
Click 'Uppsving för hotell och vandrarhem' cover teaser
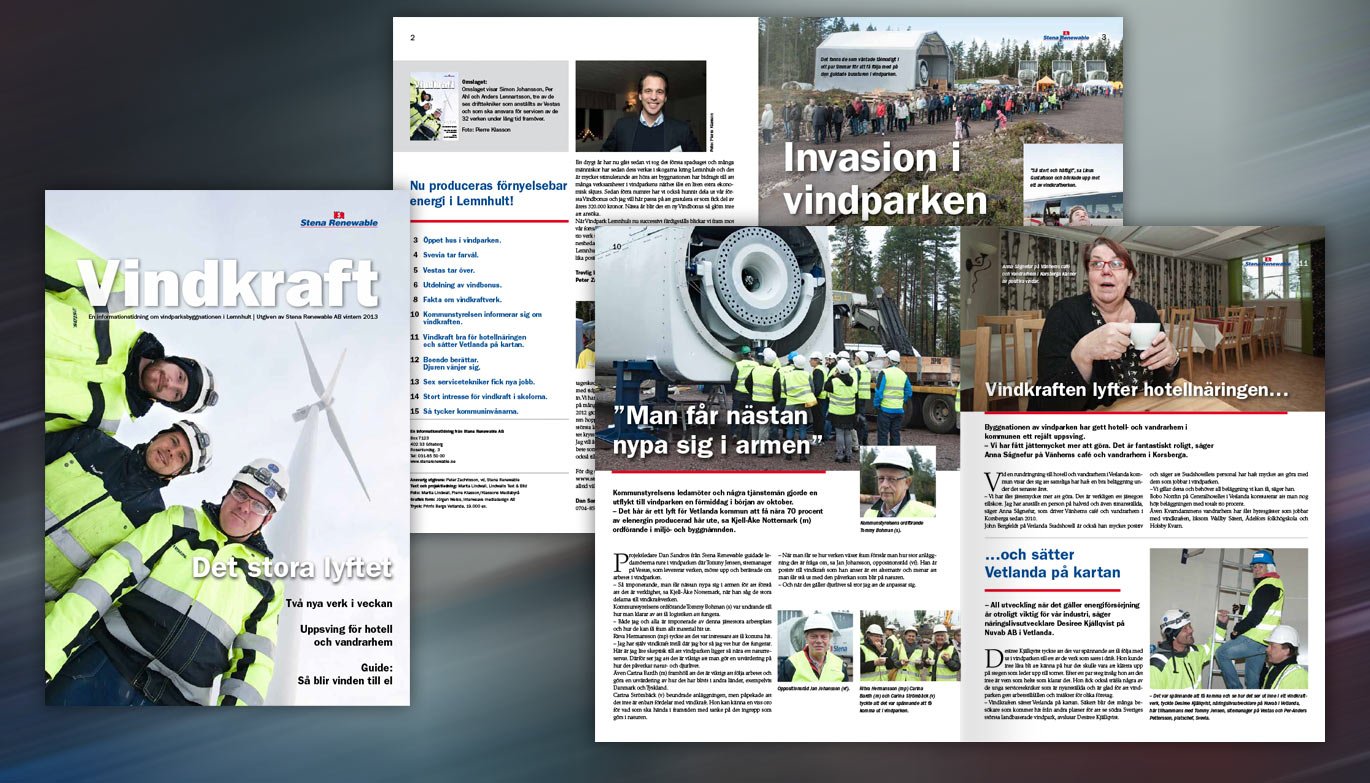point(347,636)
